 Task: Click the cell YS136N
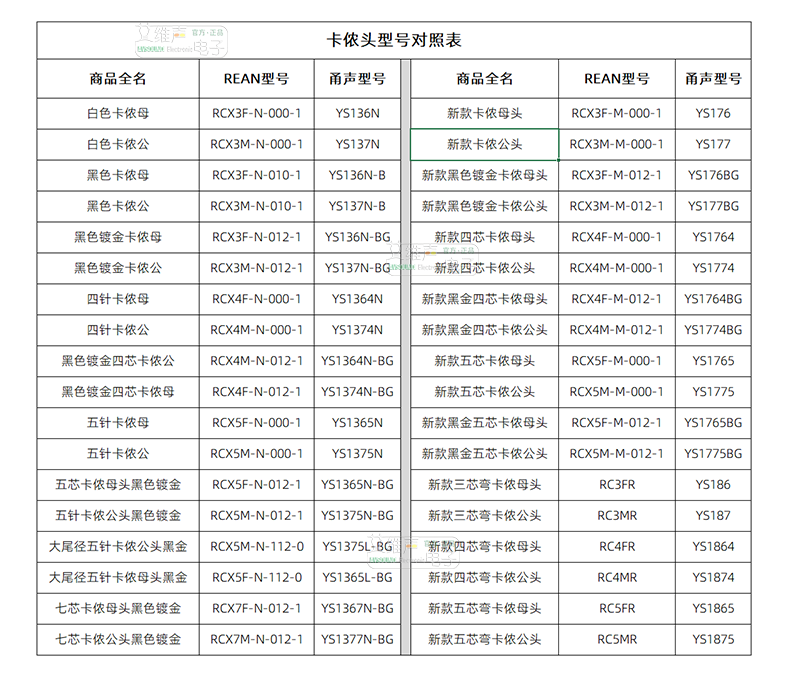pyautogui.click(x=357, y=114)
